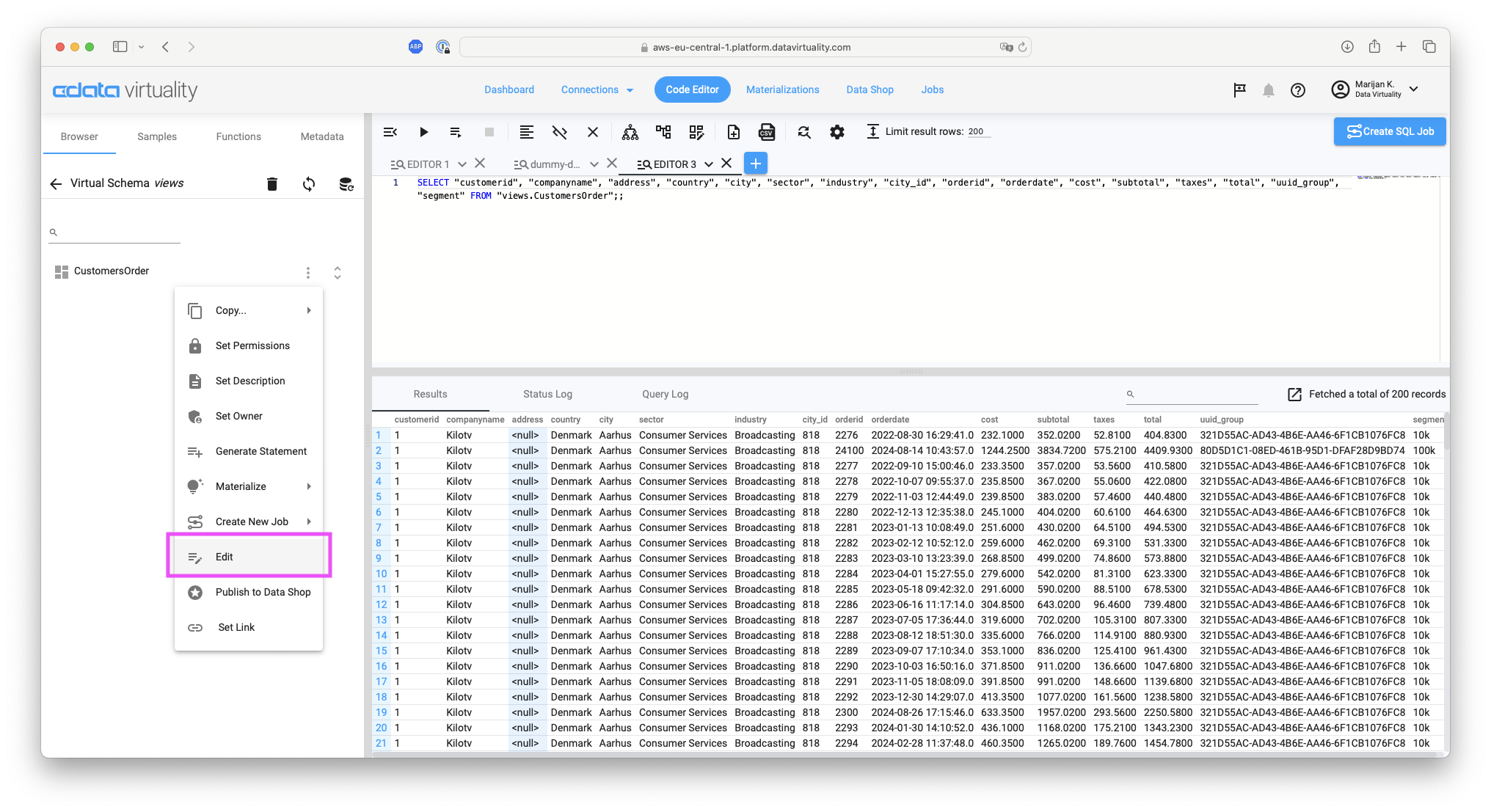The height and width of the screenshot is (812, 1491).
Task: Open the three-dot menu for CustomersOrder
Action: click(x=308, y=272)
